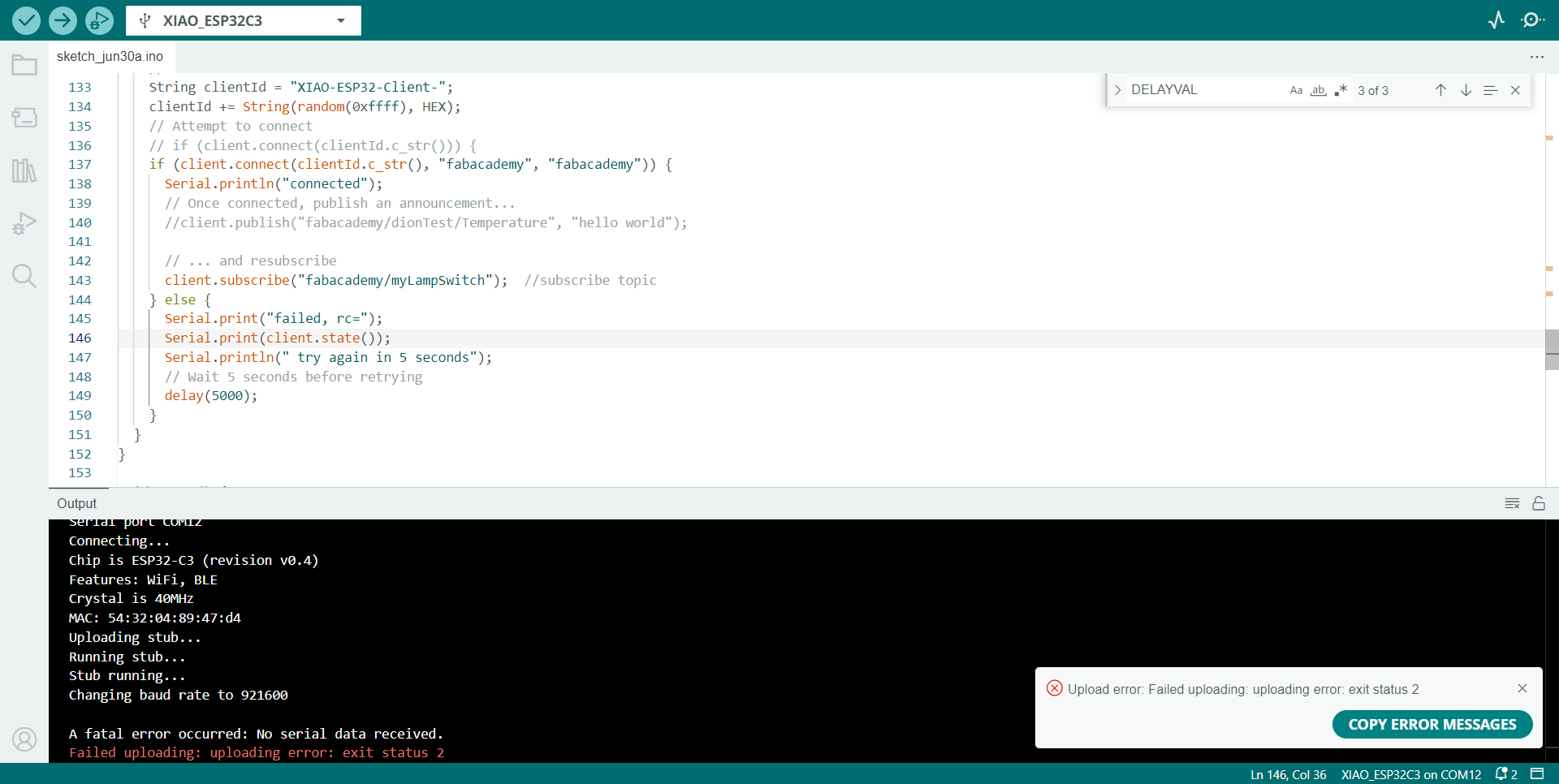Toggle Use Regular Expression in find widget
Image resolution: width=1559 pixels, height=784 pixels.
coord(1341,90)
